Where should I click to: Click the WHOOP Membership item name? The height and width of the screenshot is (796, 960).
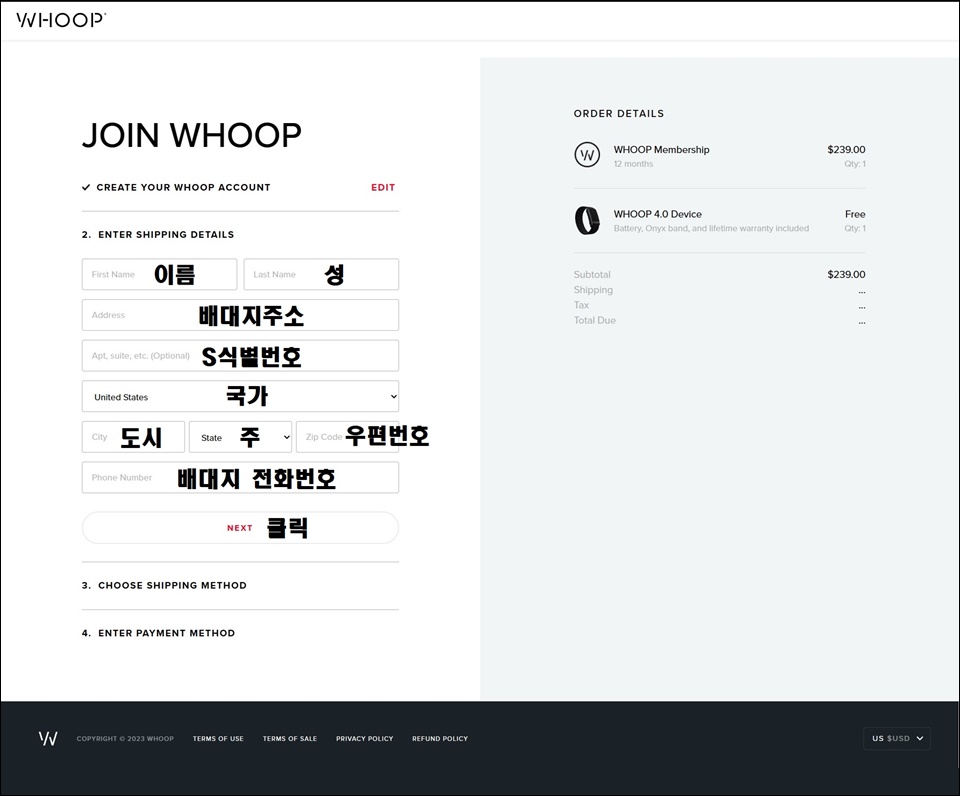pos(661,149)
